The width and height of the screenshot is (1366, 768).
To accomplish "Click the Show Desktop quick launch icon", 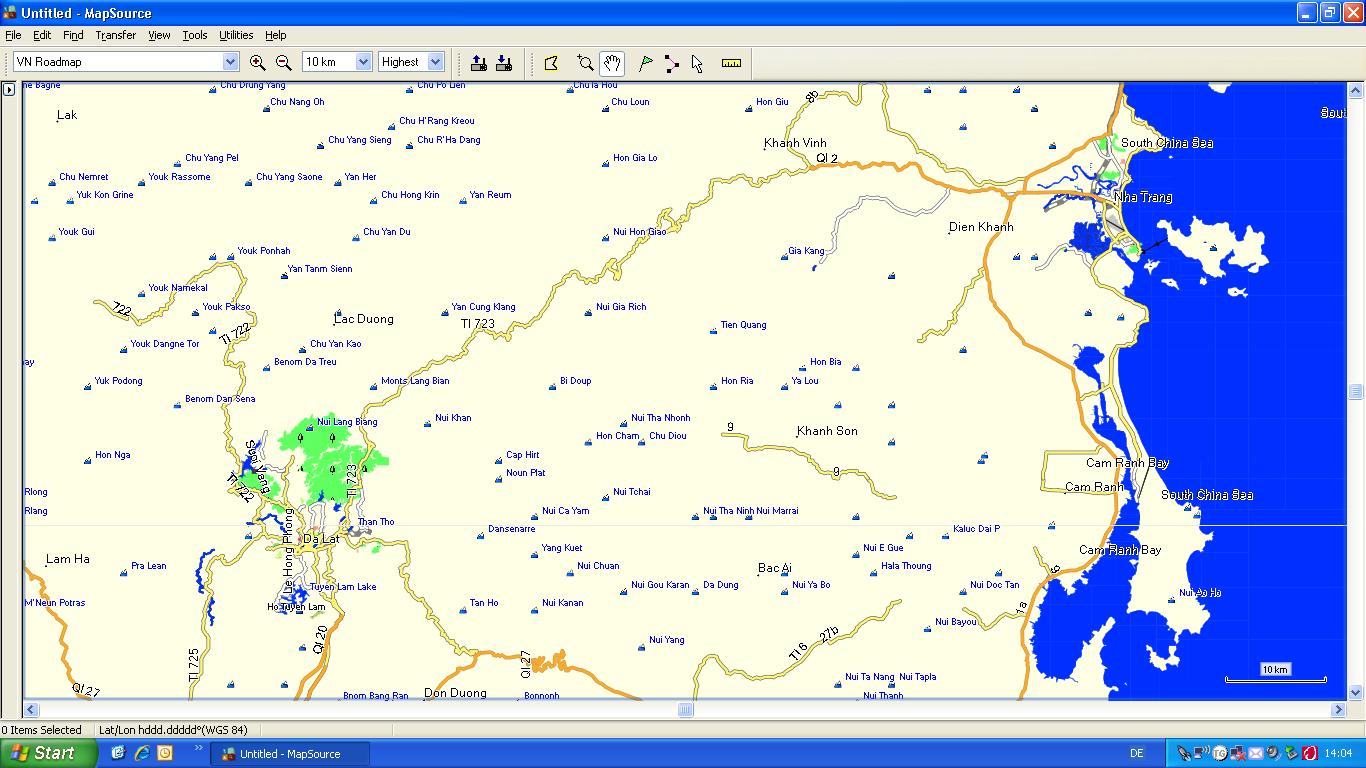I will click(118, 753).
